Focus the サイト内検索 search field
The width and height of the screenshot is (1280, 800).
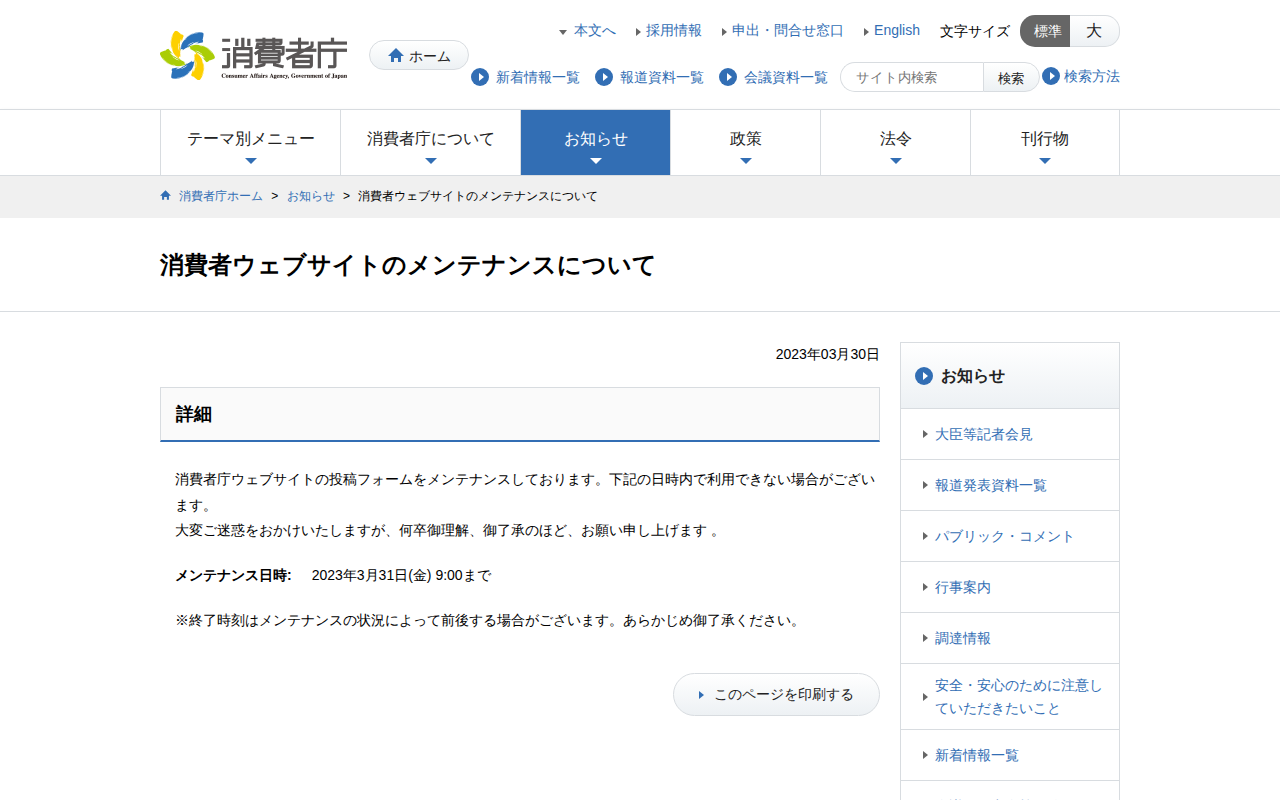912,77
